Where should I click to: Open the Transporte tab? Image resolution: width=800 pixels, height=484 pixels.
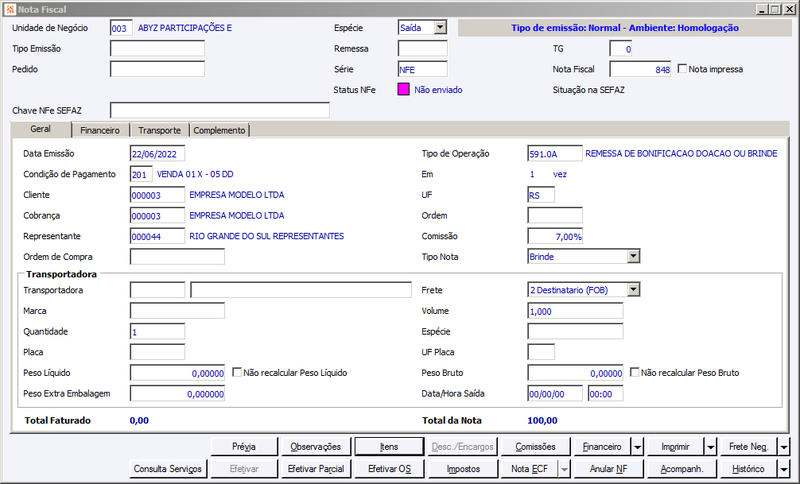(x=159, y=131)
